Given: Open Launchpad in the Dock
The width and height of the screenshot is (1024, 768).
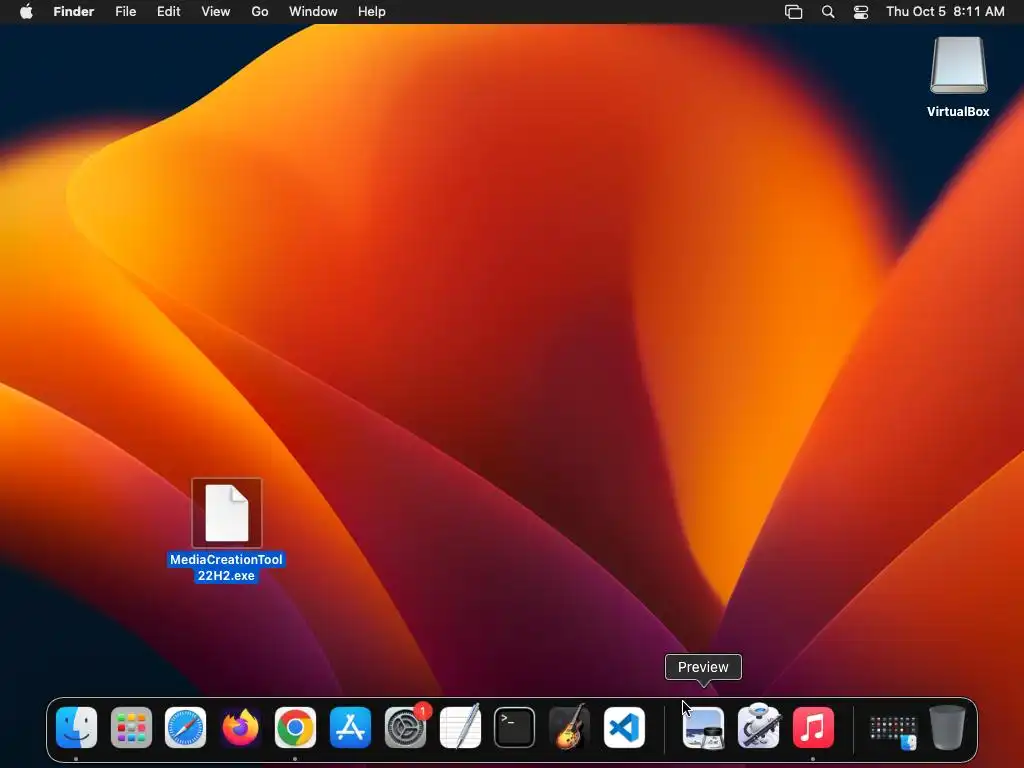Looking at the screenshot, I should coord(131,728).
